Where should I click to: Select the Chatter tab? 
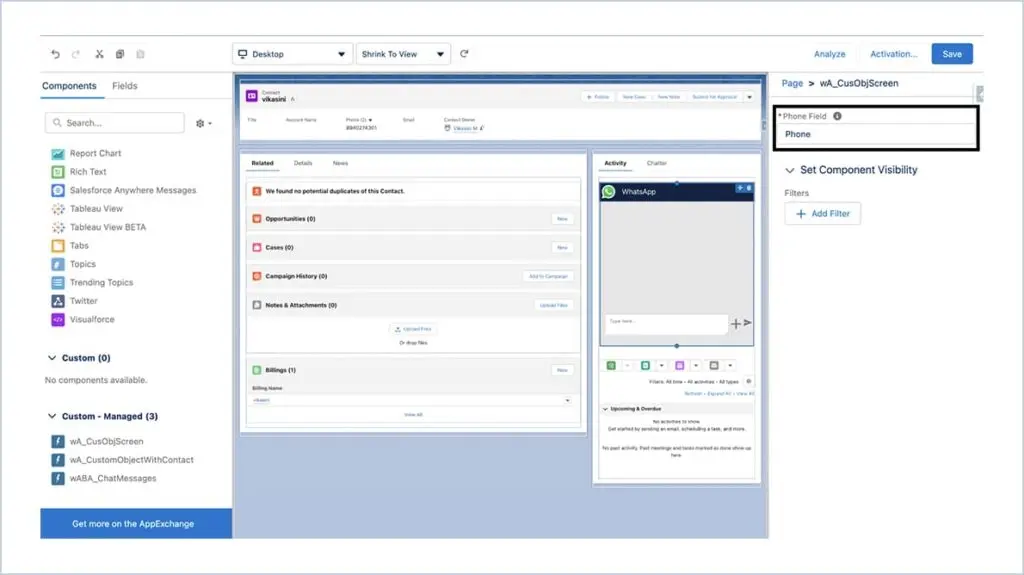point(657,163)
